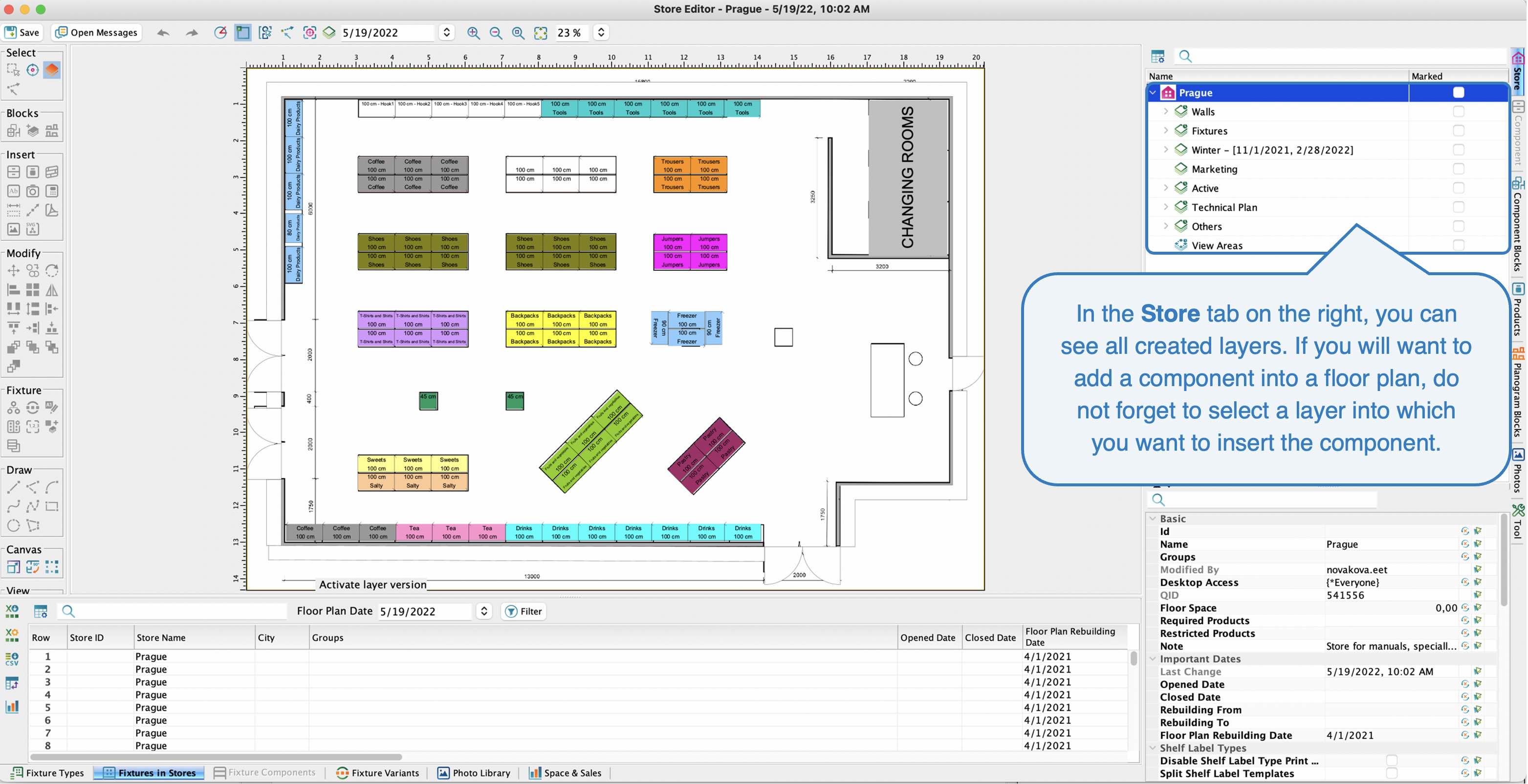
Task: Click the canvas grid dots icon
Action: tap(52, 567)
